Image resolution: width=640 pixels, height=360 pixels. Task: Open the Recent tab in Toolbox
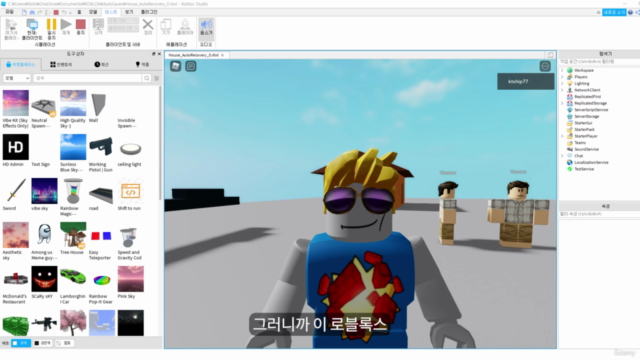[102, 64]
